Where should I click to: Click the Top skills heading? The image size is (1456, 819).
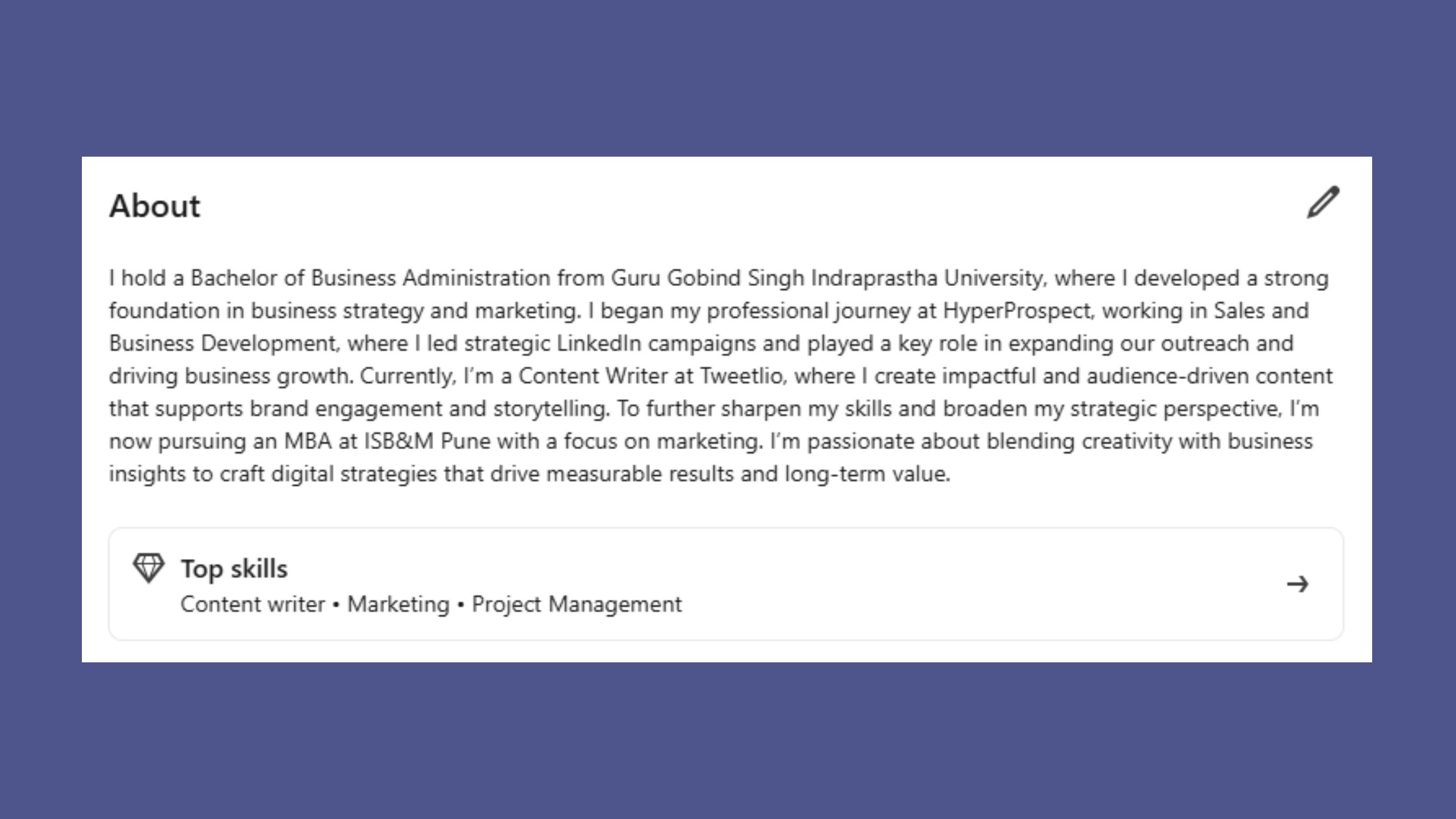(x=235, y=567)
